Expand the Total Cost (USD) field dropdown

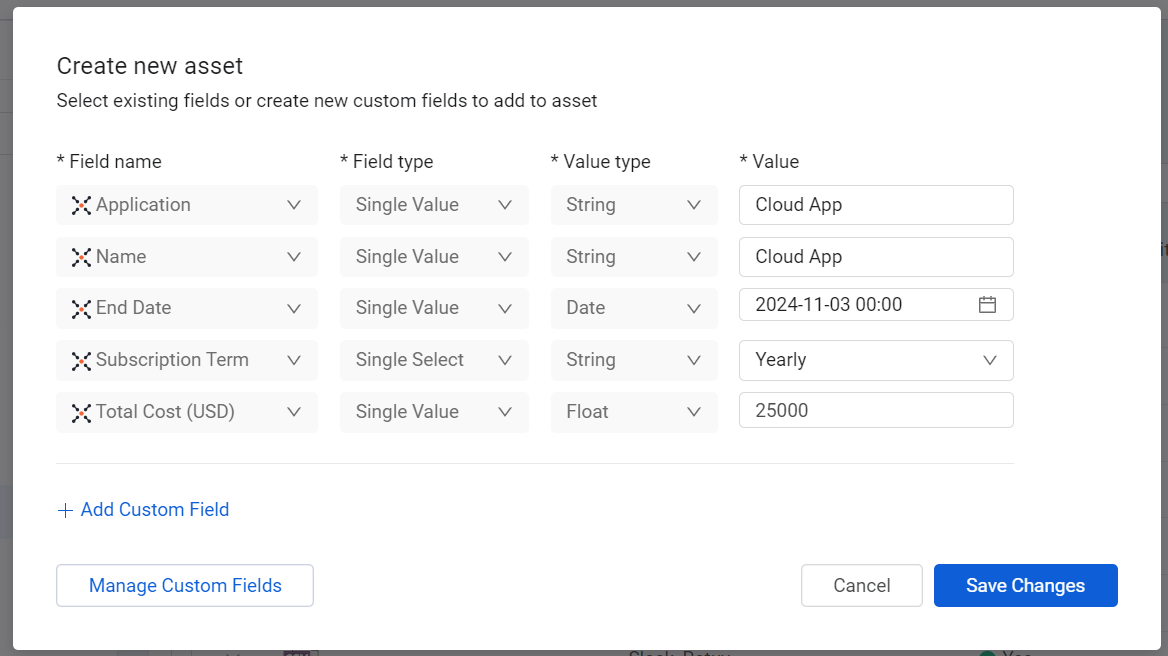tap(294, 412)
